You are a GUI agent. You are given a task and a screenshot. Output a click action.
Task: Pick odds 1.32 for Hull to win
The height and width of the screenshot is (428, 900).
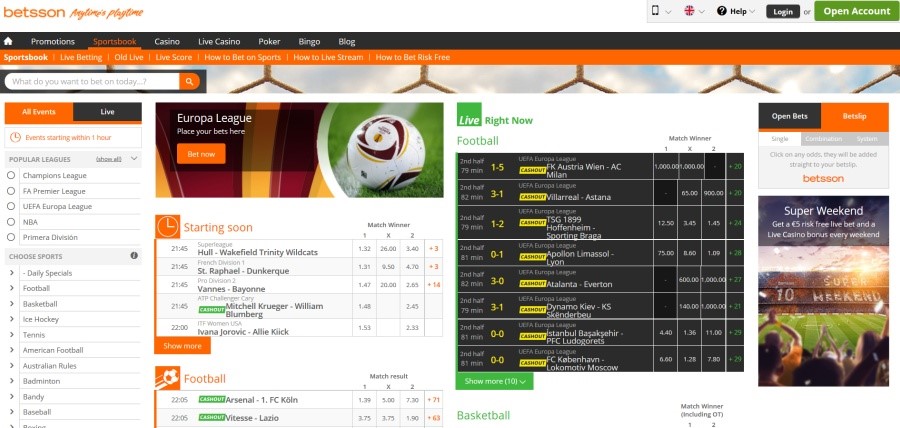[x=364, y=248]
